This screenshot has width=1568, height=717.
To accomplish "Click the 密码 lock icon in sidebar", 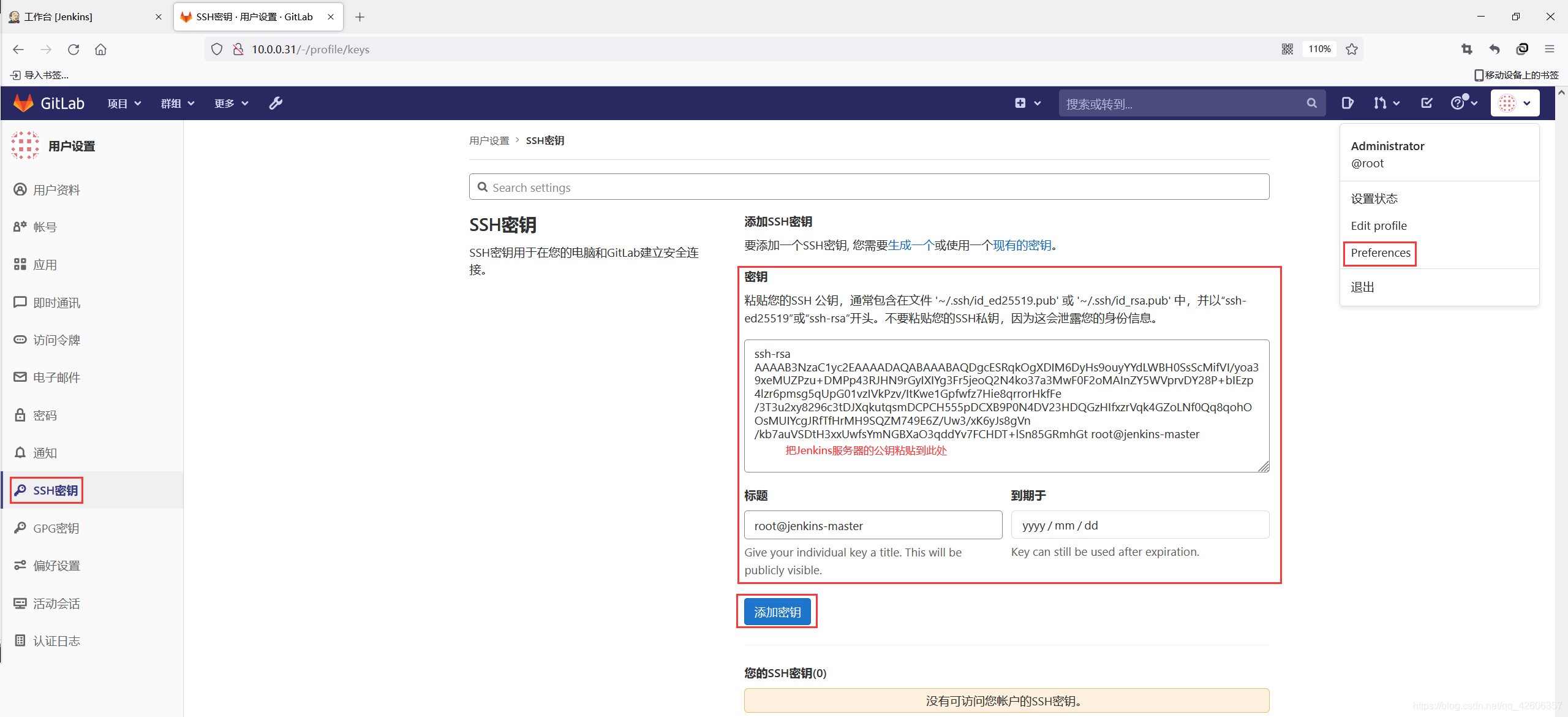I will click(20, 415).
